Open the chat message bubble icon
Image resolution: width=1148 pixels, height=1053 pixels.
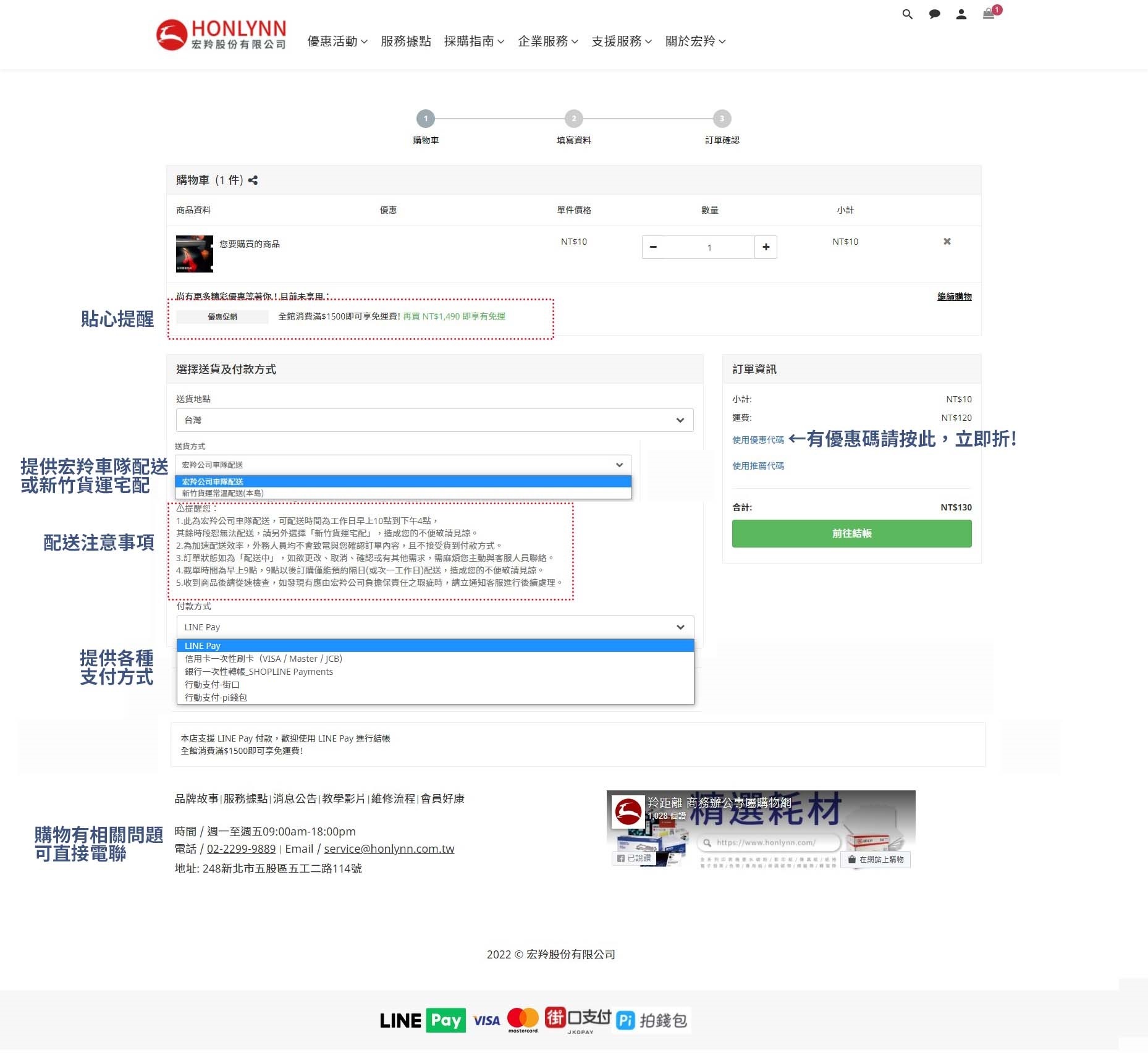click(934, 14)
